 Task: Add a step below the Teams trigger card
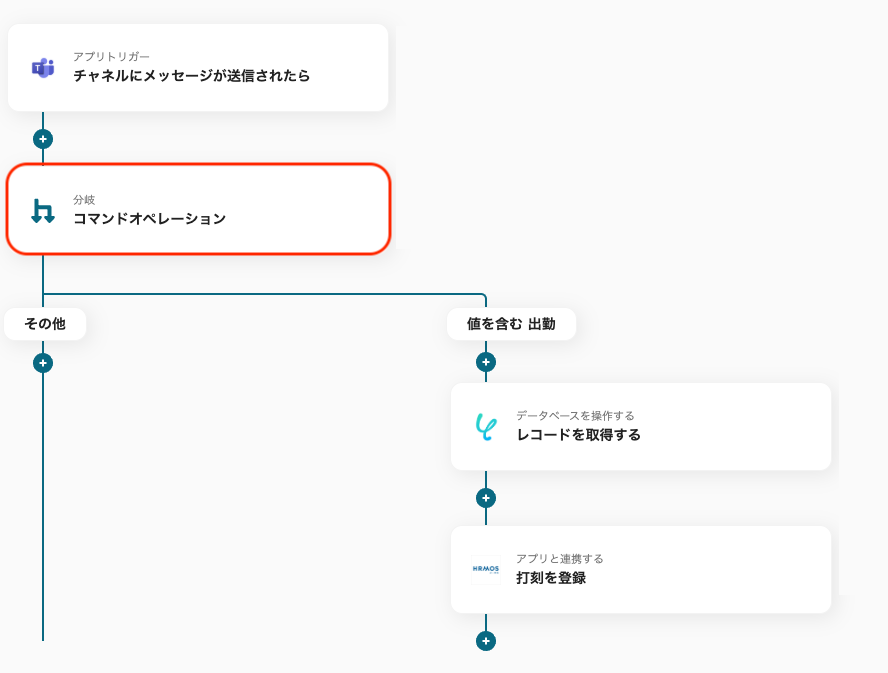pos(43,139)
